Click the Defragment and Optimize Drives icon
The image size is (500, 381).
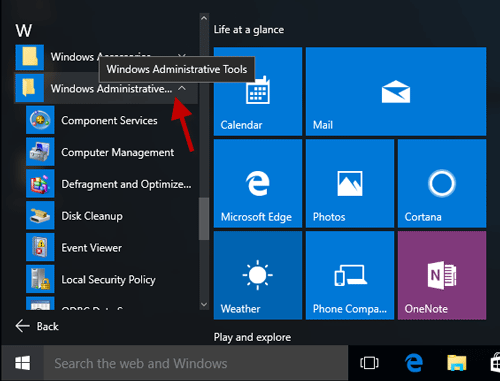[40, 183]
